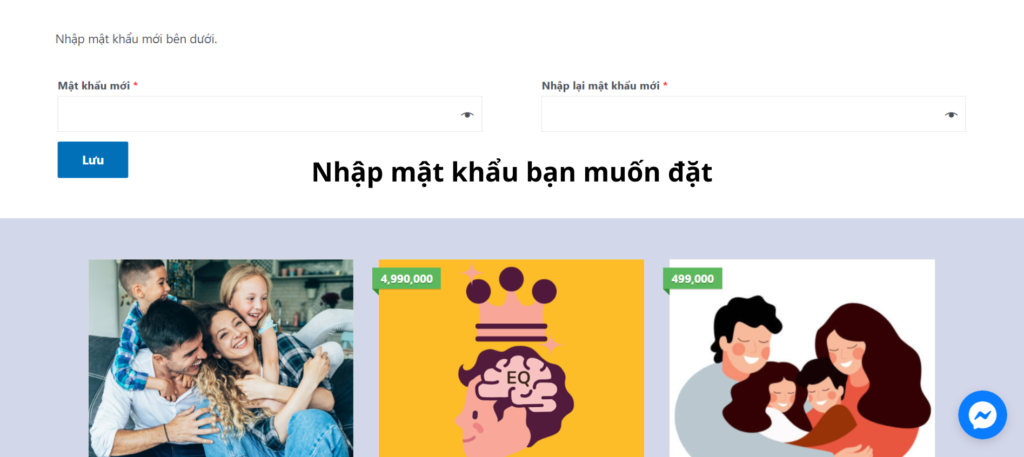Screen dimensions: 1024x457
Task: Click the "Mật khẩu mới" field label
Action: point(94,86)
